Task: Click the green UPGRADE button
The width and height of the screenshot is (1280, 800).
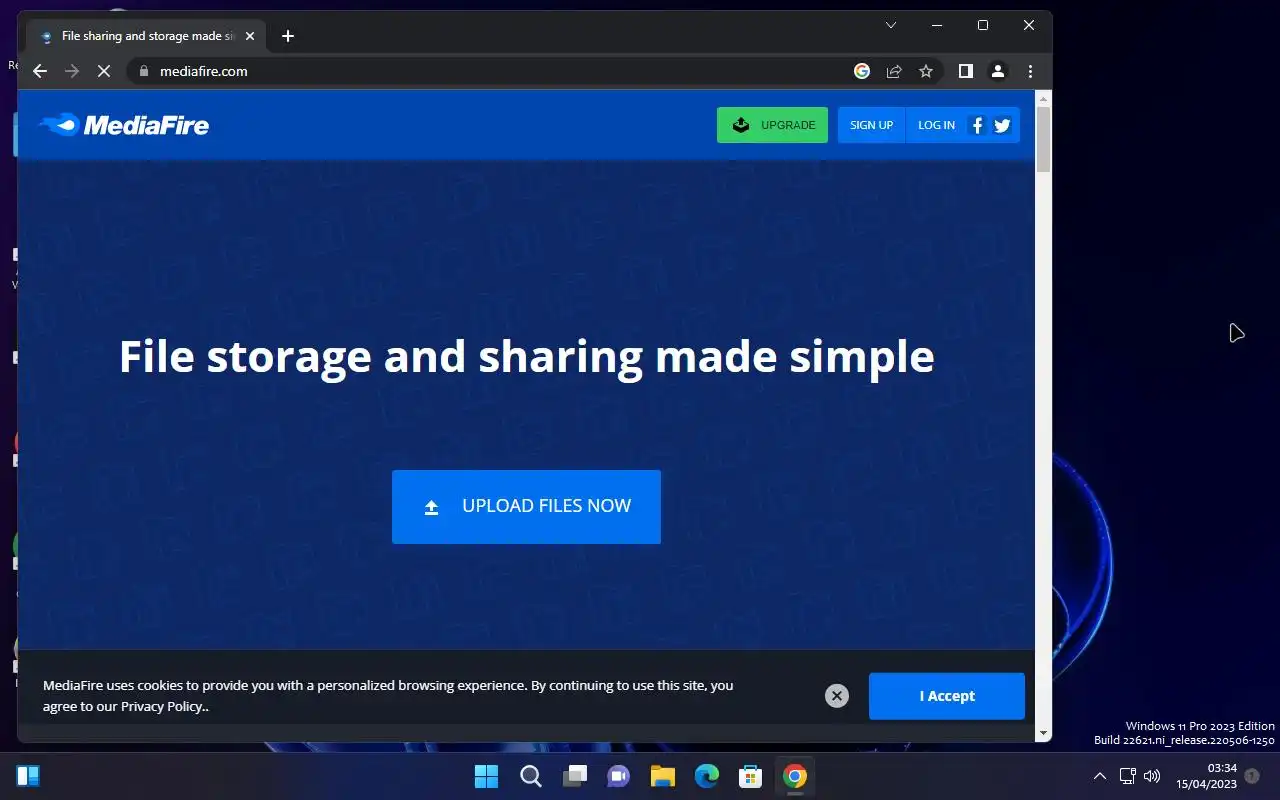Action: pos(772,125)
